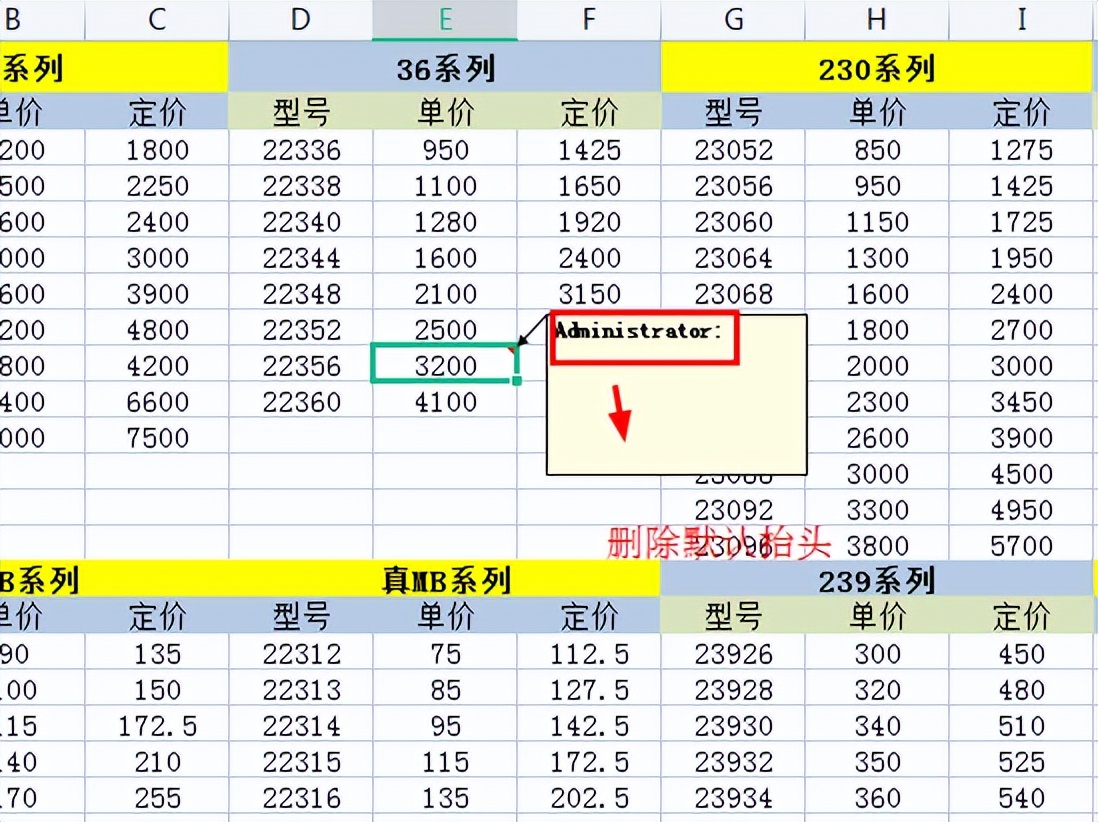Select the model cell '22312'
Image resolution: width=1098 pixels, height=822 pixels.
[301, 653]
